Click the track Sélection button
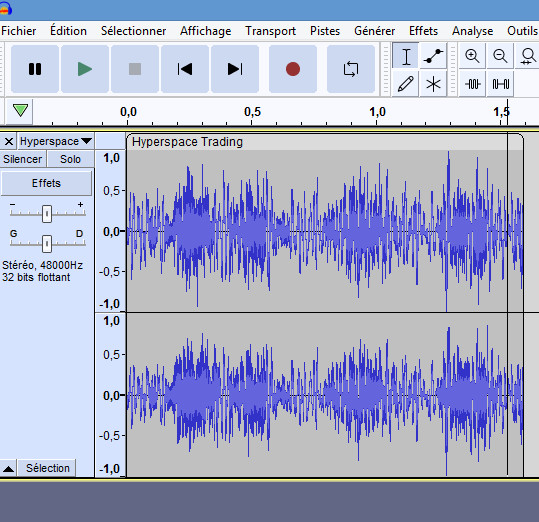This screenshot has height=522, width=539. [47, 468]
